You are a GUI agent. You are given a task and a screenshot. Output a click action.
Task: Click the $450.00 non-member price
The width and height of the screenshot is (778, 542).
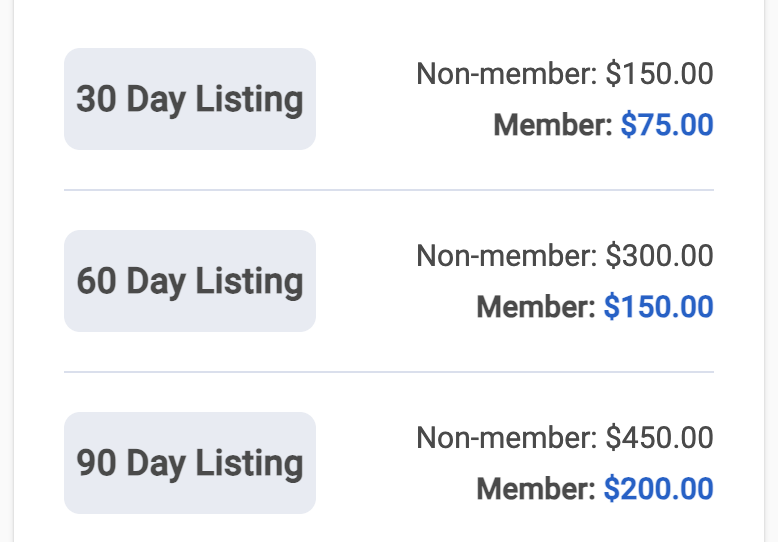pos(659,438)
